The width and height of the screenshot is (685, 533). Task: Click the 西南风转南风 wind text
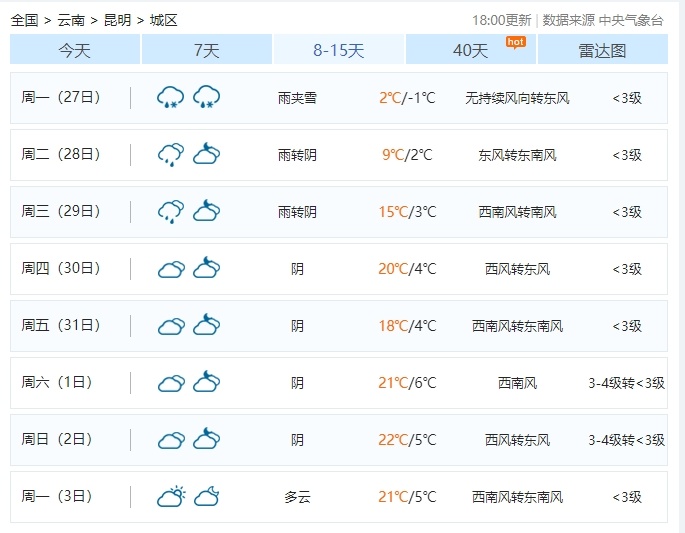517,212
